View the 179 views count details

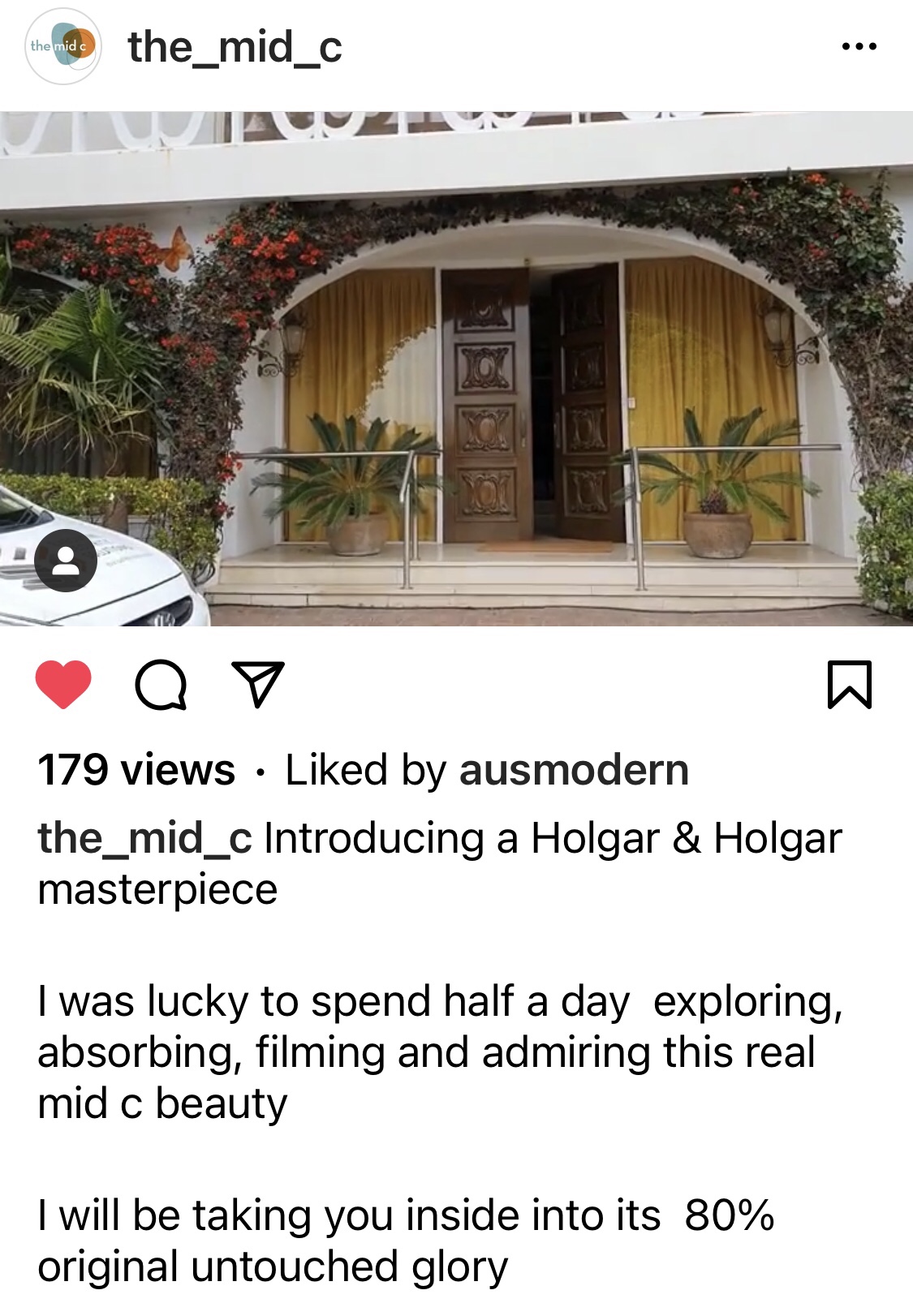pyautogui.click(x=136, y=770)
